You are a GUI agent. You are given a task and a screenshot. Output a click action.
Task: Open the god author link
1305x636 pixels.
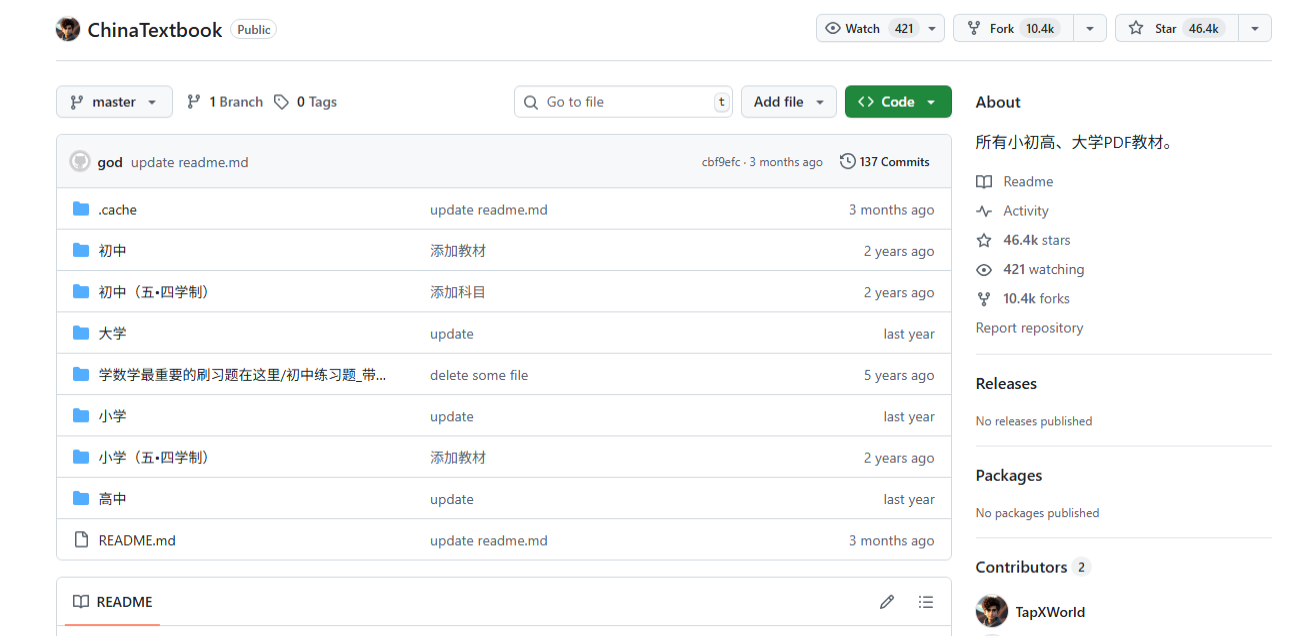click(x=110, y=162)
